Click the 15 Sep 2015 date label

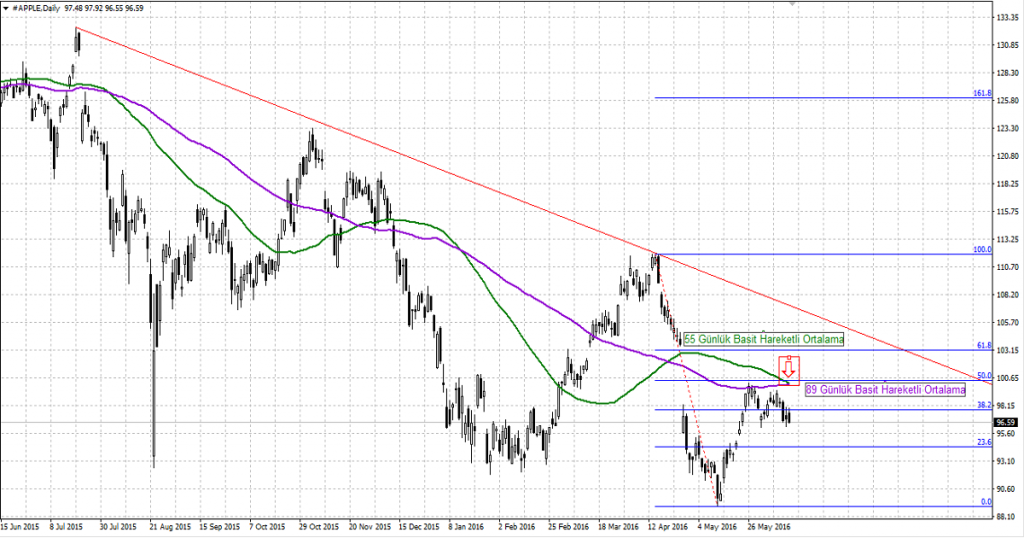coord(219,526)
